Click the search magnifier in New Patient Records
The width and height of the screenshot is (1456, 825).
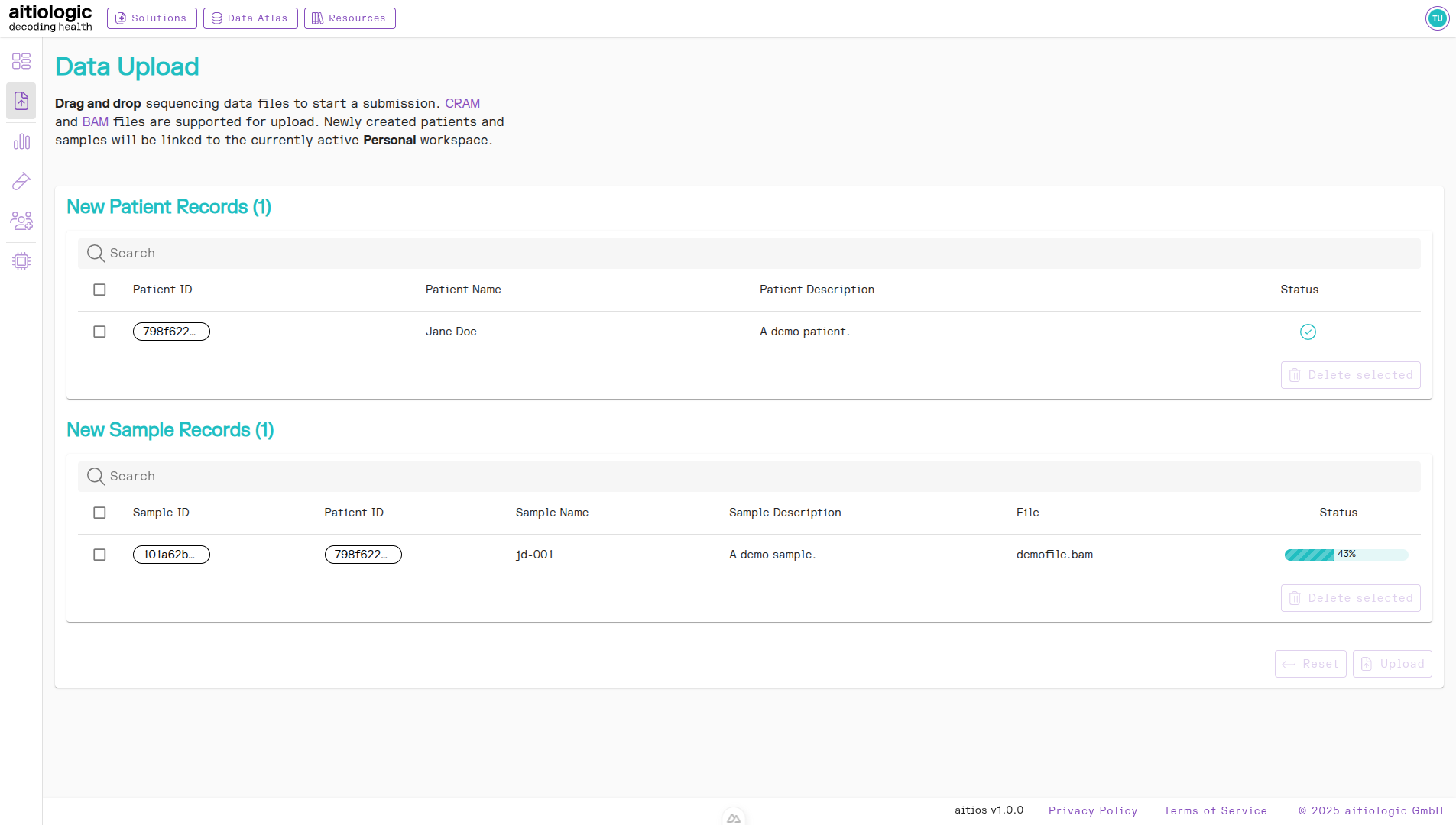96,253
